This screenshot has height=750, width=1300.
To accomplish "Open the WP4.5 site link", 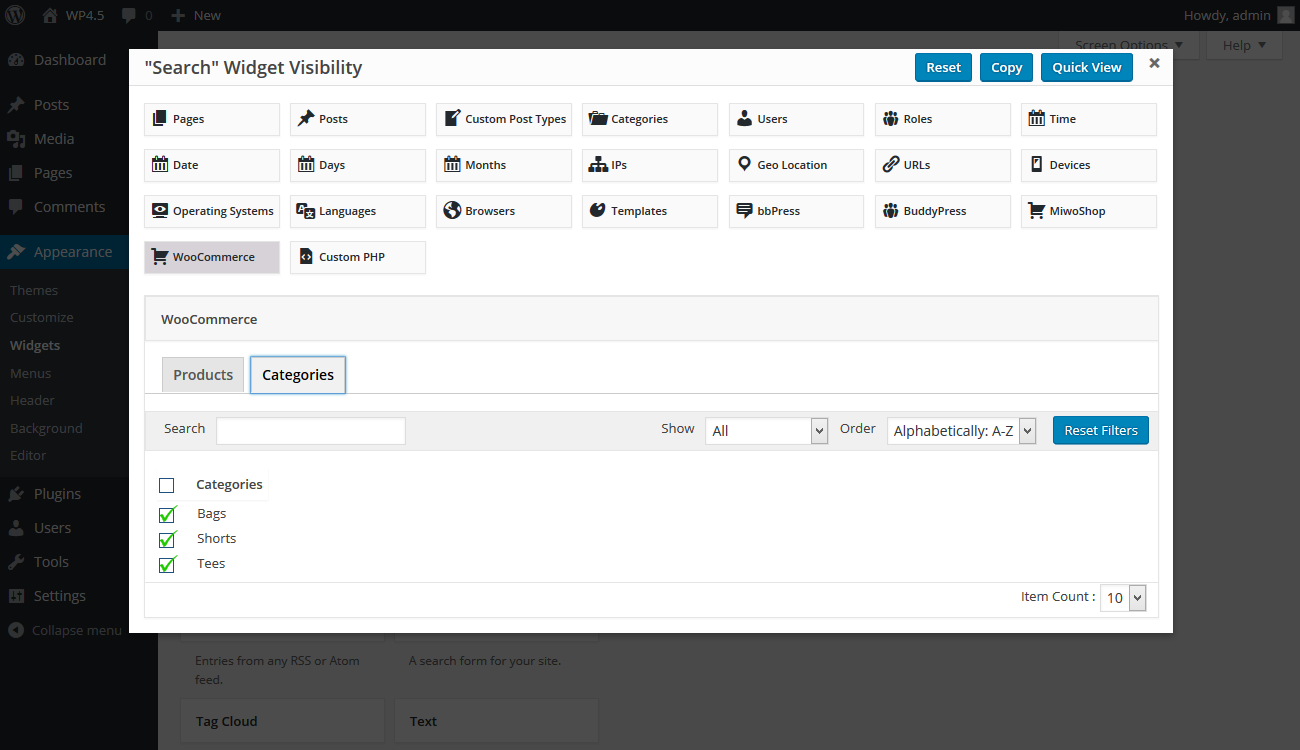I will click(x=73, y=15).
